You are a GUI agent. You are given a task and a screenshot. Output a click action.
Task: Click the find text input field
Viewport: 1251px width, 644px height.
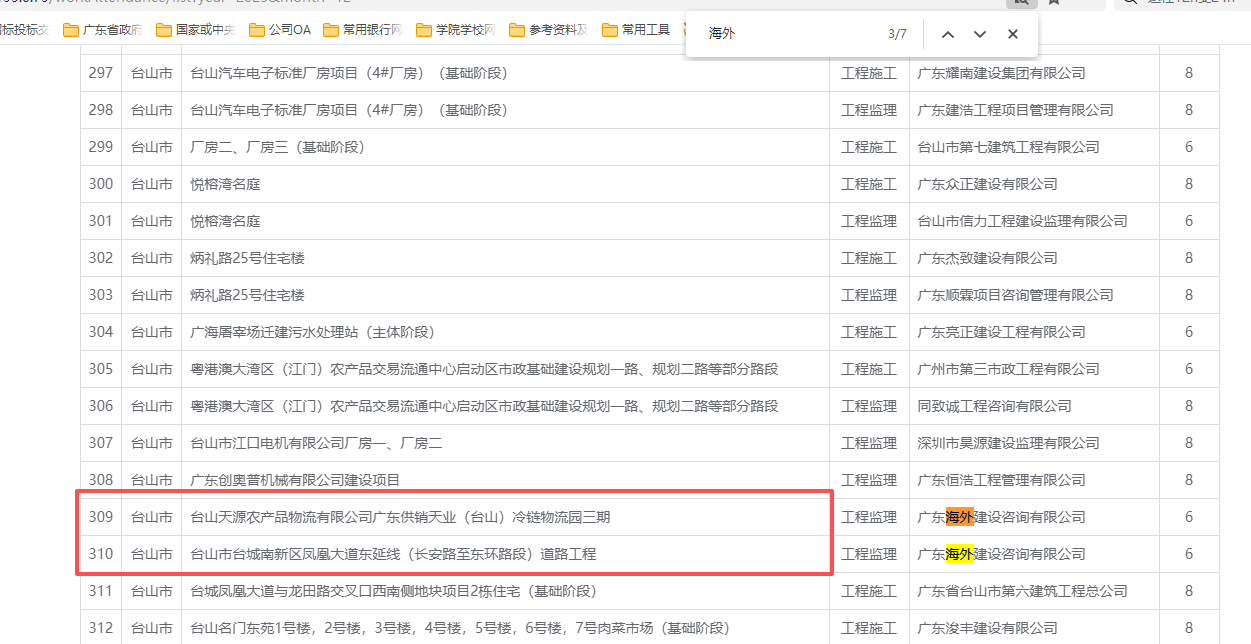coord(790,34)
